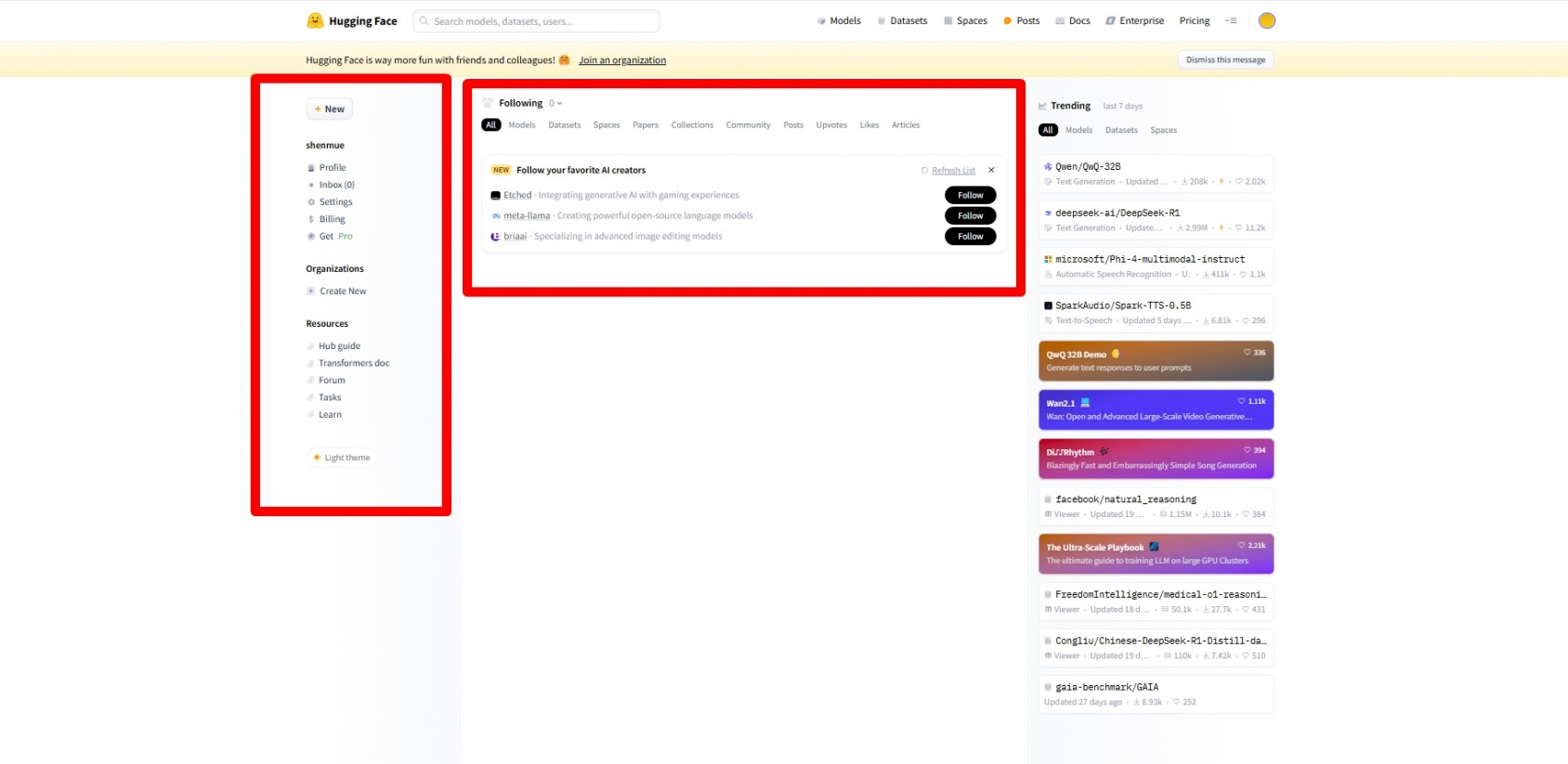This screenshot has width=1568, height=764.
Task: Open SparkAudio/Spark-TTS-0.5B
Action: coord(1156,313)
